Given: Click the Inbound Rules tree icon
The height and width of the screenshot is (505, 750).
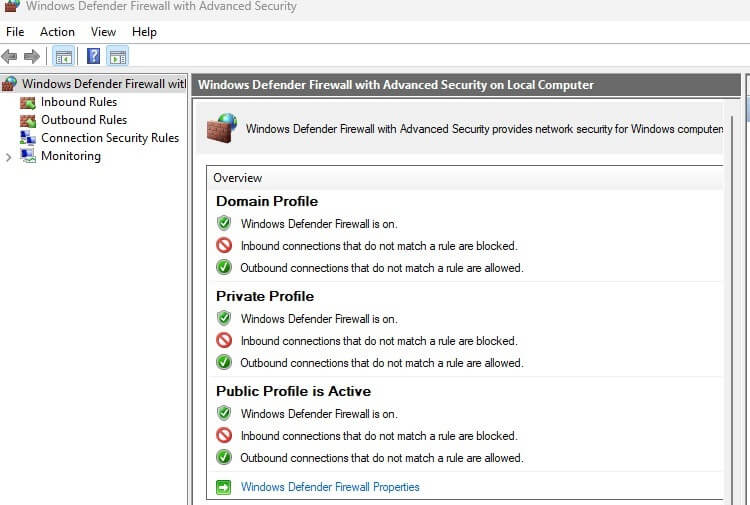Looking at the screenshot, I should pos(28,102).
